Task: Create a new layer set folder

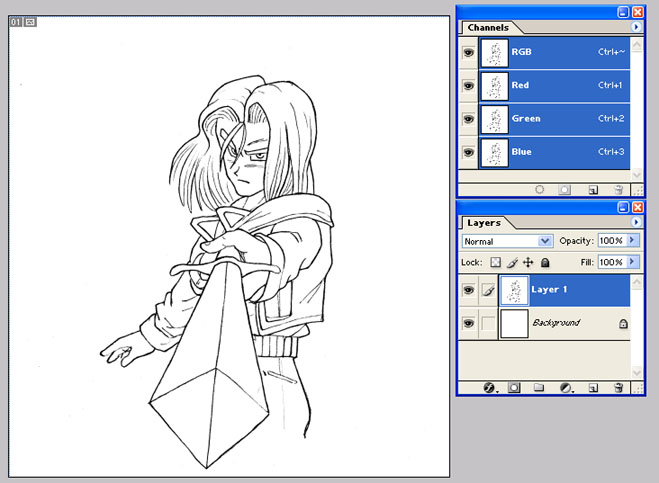Action: (539, 387)
